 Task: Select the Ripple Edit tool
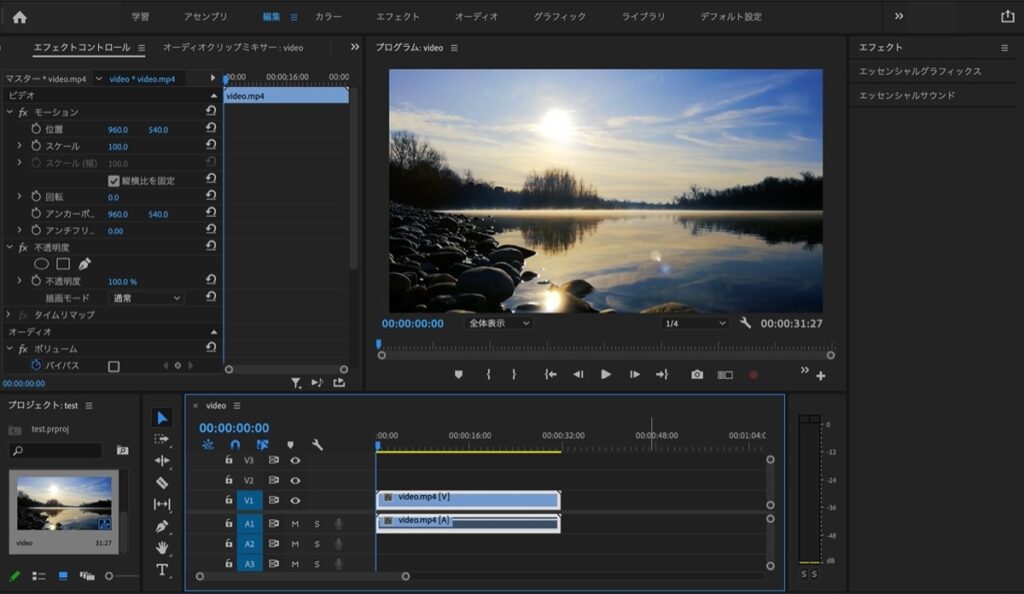coord(162,461)
